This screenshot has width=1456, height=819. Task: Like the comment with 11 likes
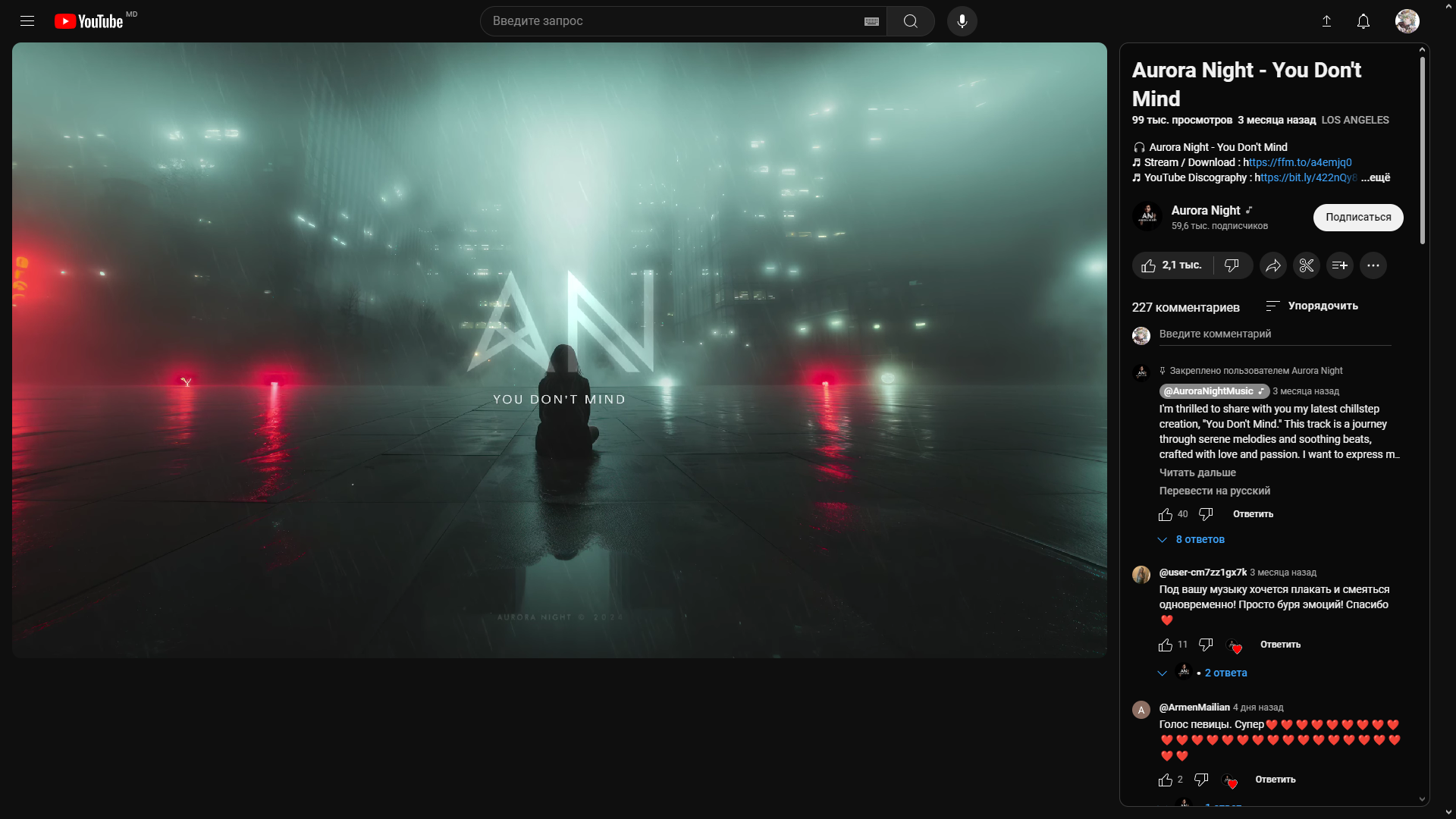[x=1166, y=645]
